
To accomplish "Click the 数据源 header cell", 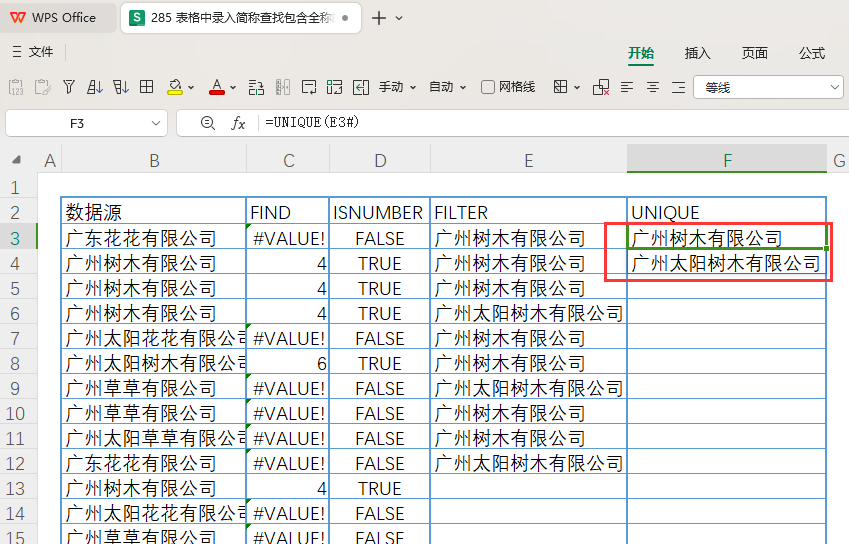I will (x=154, y=212).
